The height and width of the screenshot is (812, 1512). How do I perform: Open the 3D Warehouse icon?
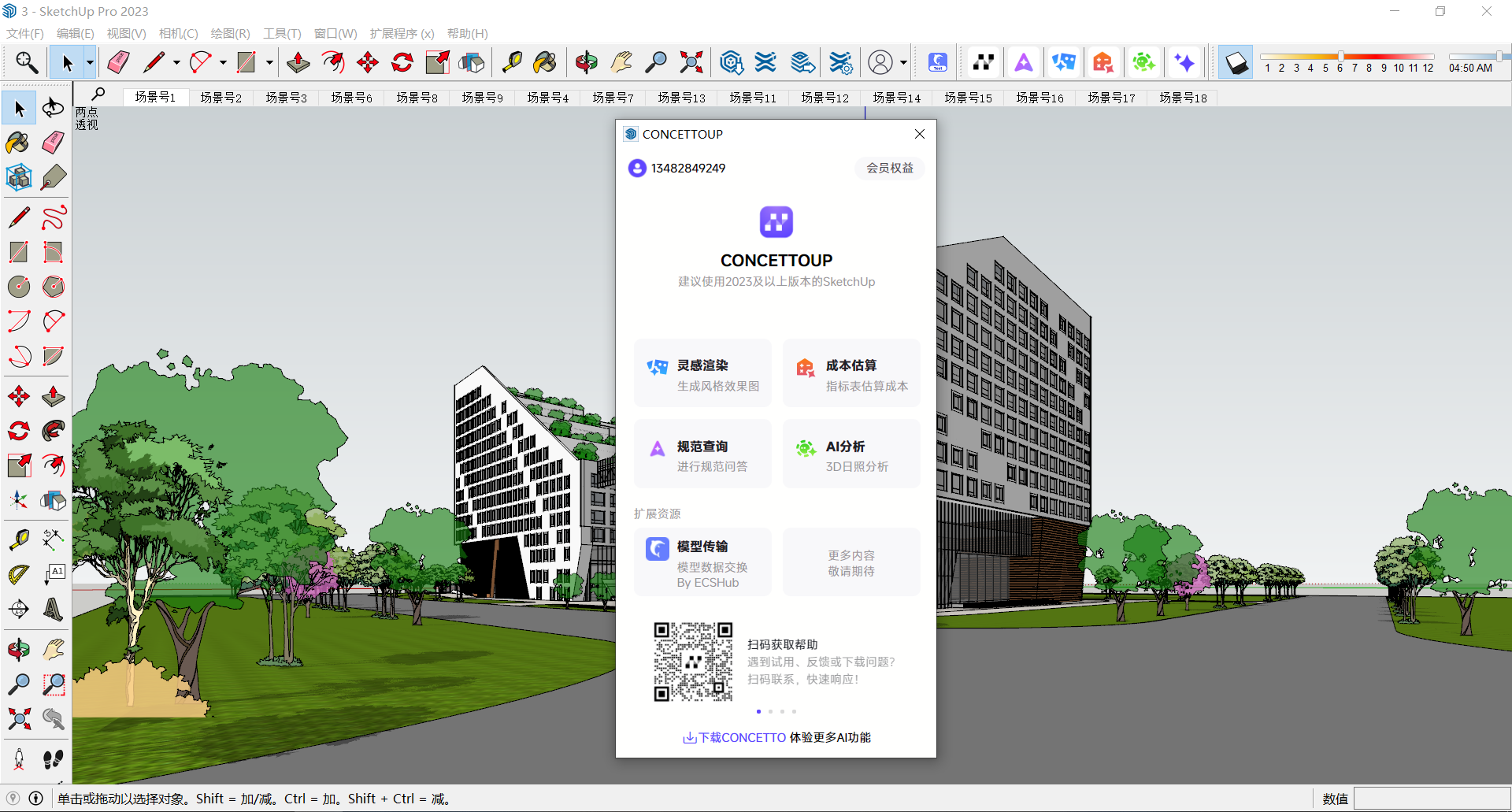click(732, 62)
